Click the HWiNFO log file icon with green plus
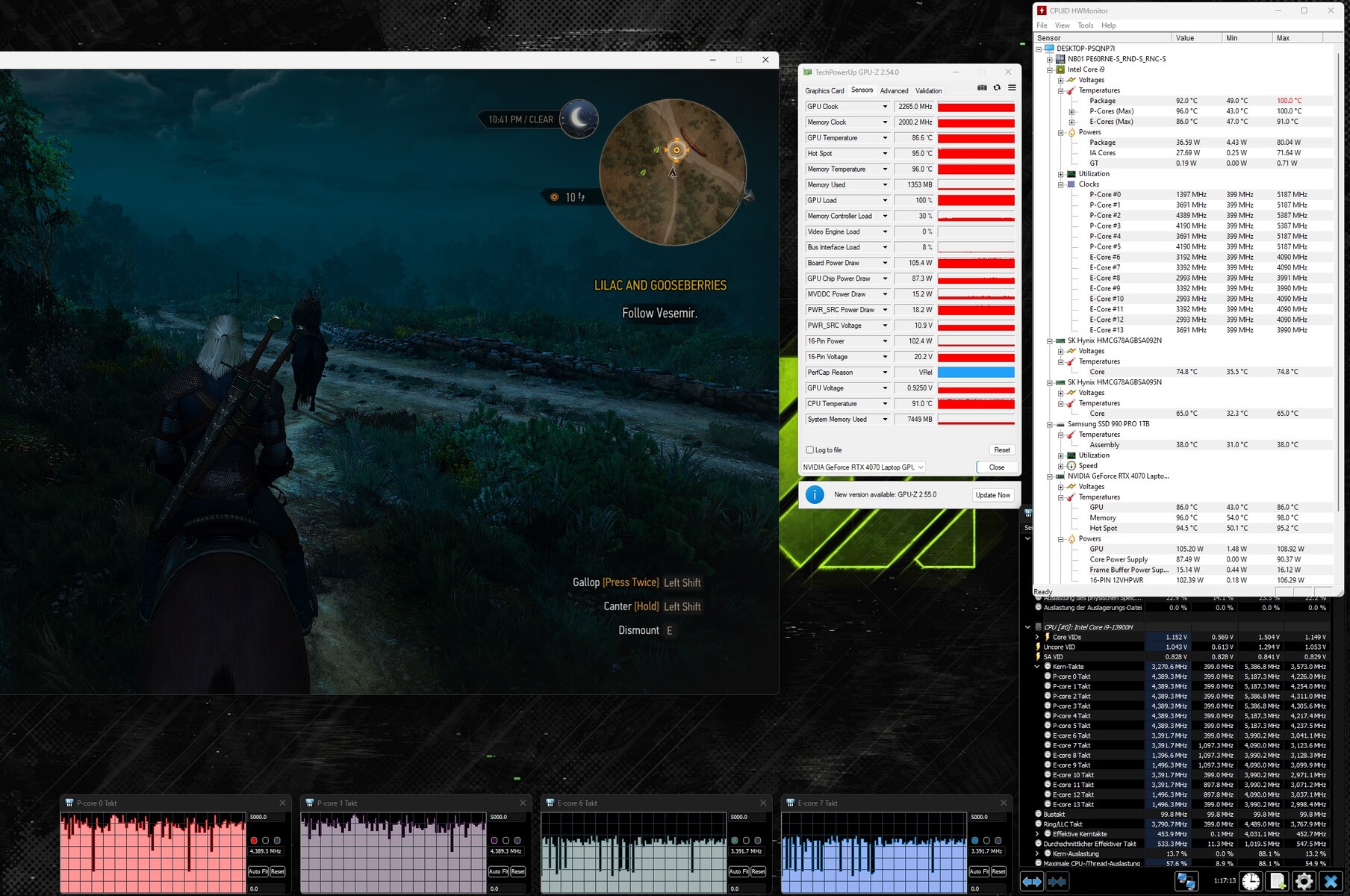The image size is (1350, 896). pos(1278,881)
